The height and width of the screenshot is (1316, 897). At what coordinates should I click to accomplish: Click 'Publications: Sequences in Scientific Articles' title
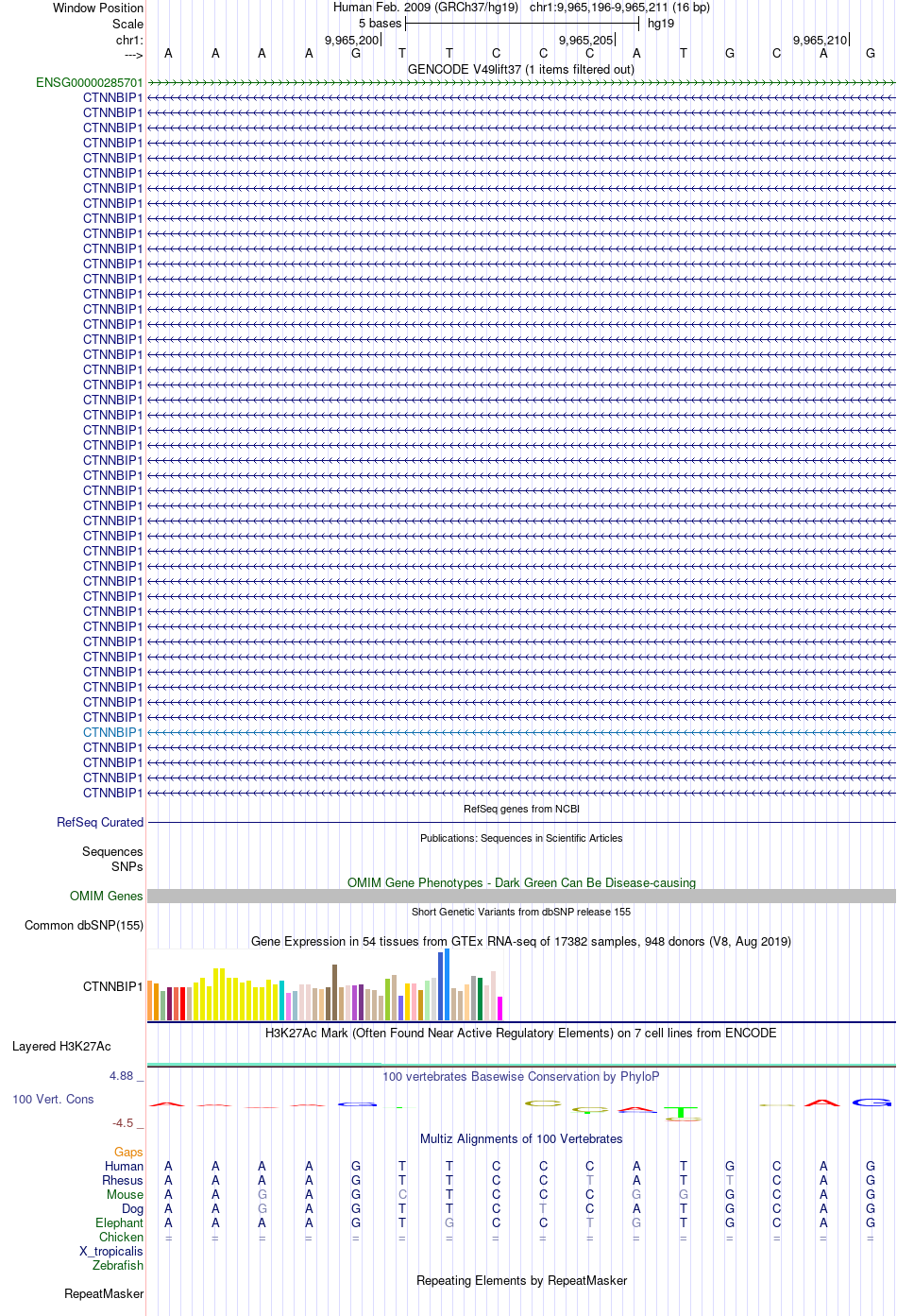click(521, 839)
